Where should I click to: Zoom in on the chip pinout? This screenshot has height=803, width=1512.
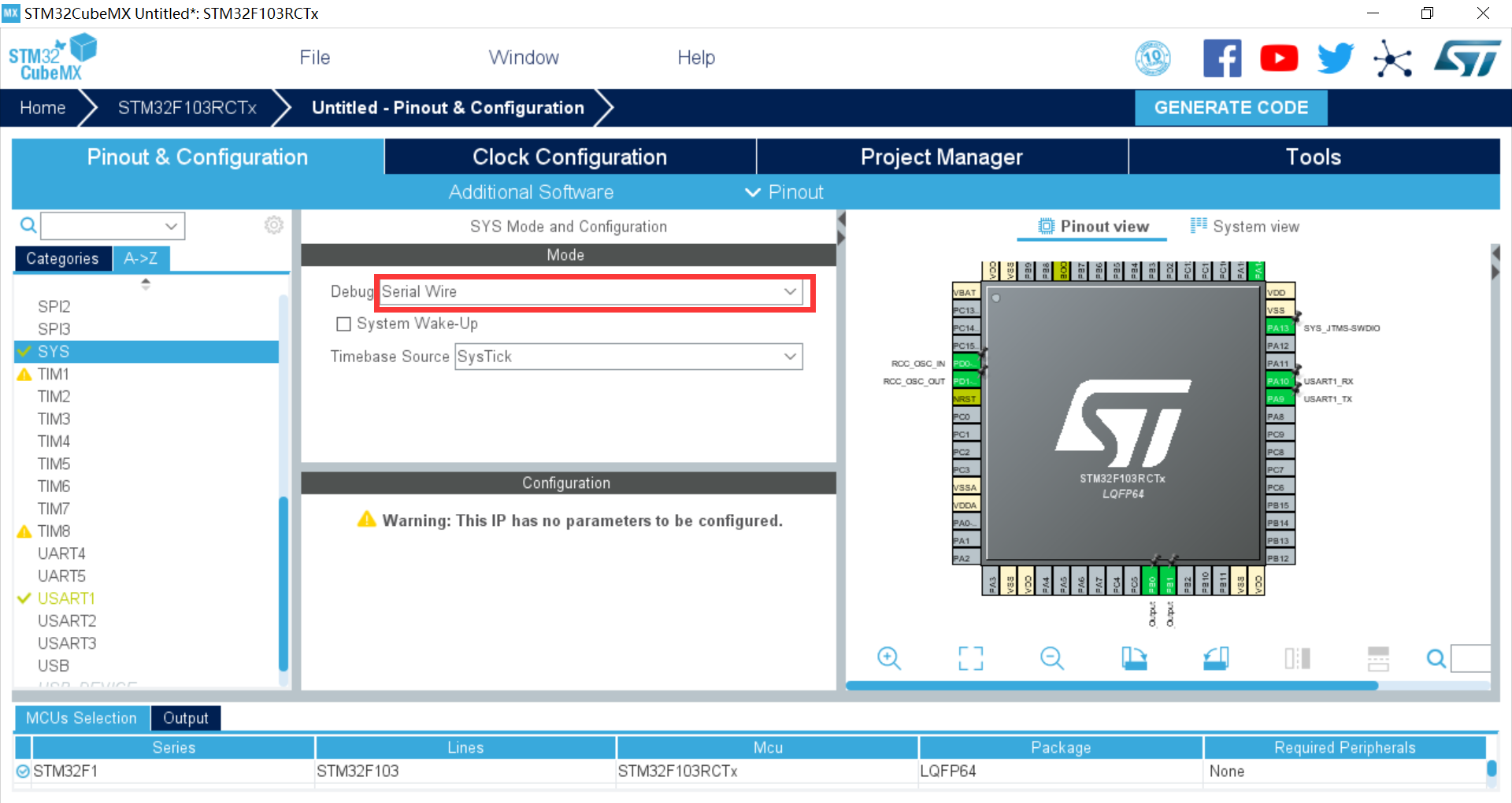click(889, 658)
